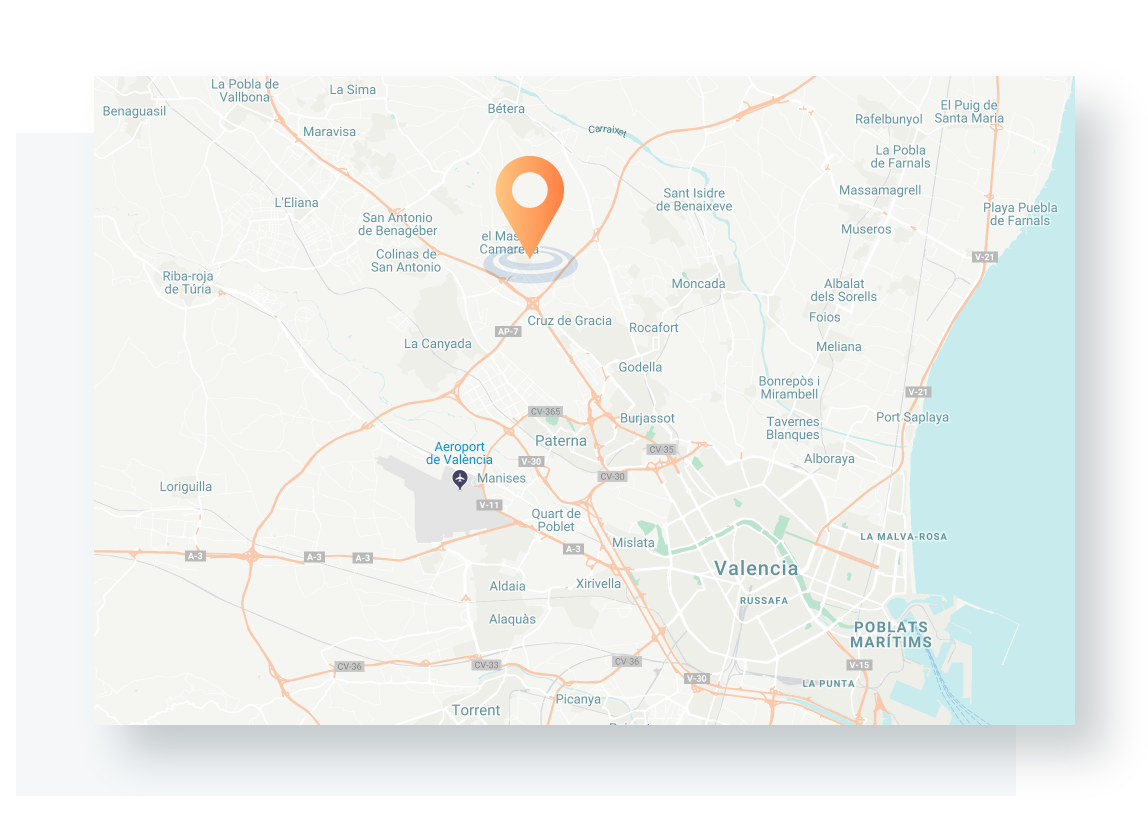
Task: Click the V-15 road shield
Action: click(859, 665)
